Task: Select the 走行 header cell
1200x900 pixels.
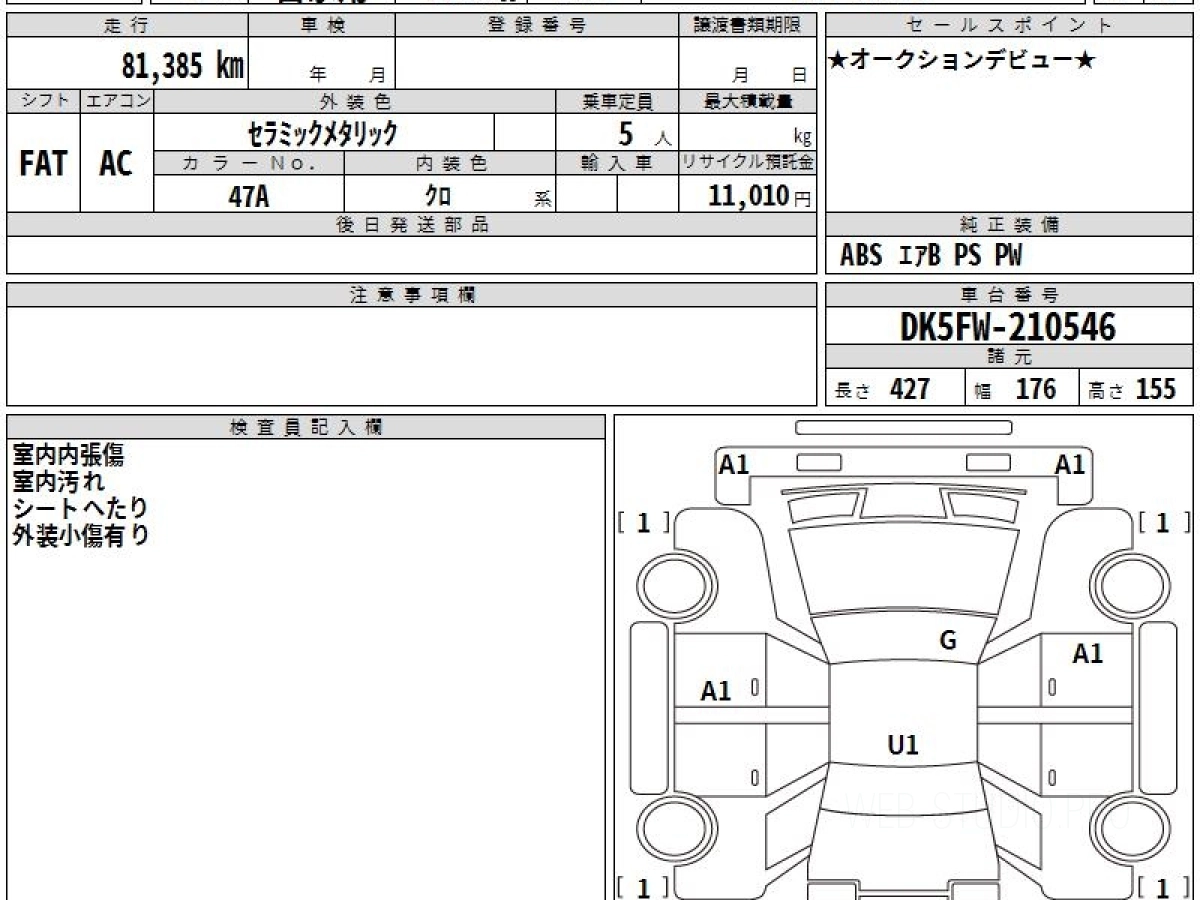Action: (127, 26)
